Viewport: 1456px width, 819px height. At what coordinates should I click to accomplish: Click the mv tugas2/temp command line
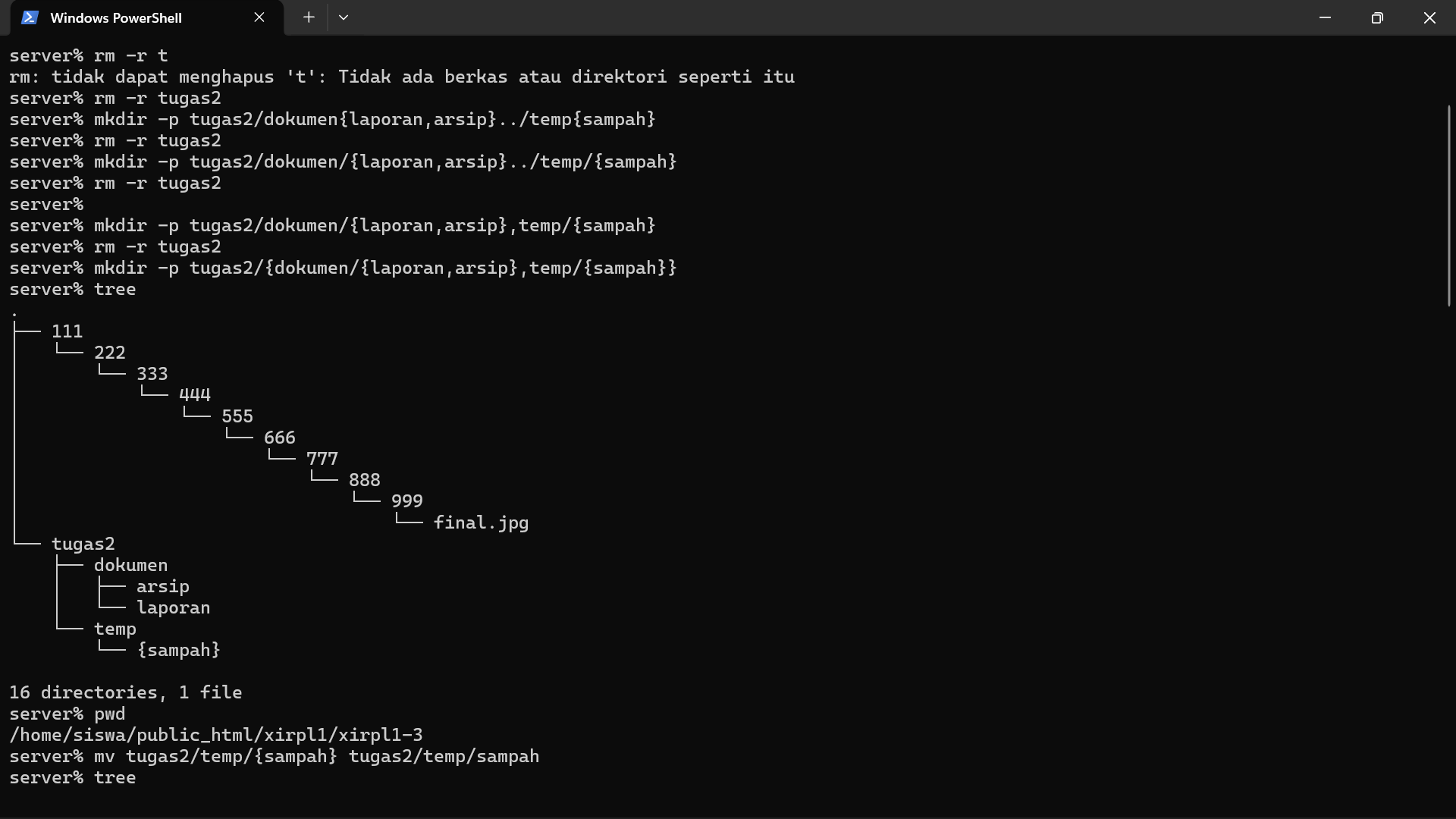click(275, 756)
